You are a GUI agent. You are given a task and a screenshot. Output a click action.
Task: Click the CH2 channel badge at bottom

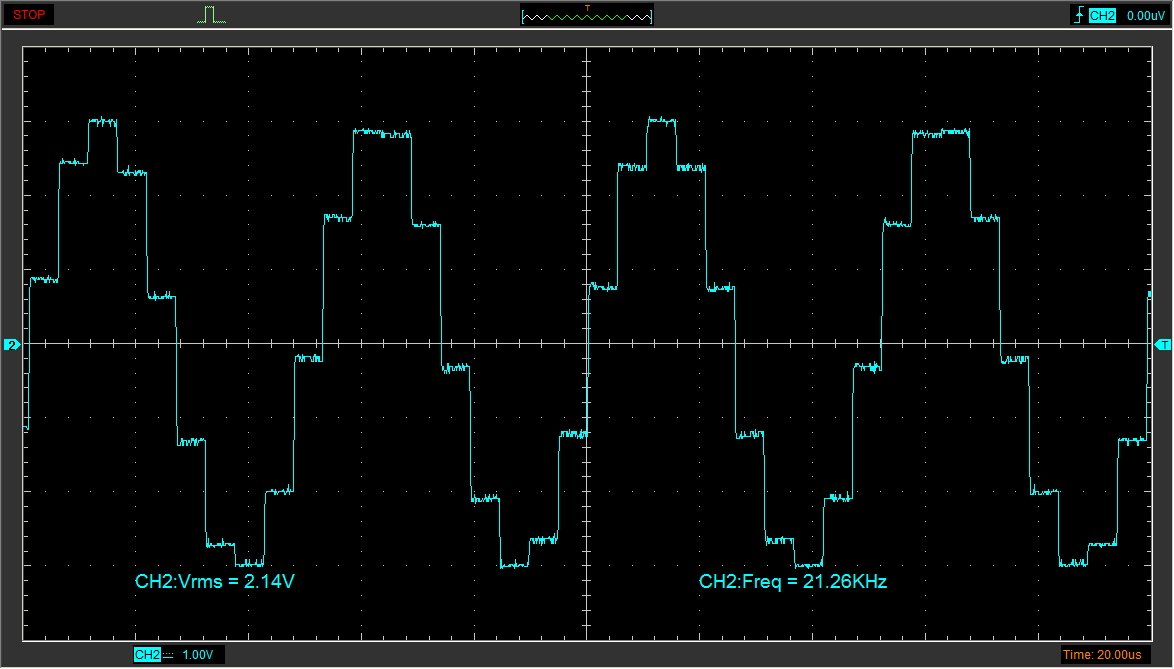click(147, 655)
